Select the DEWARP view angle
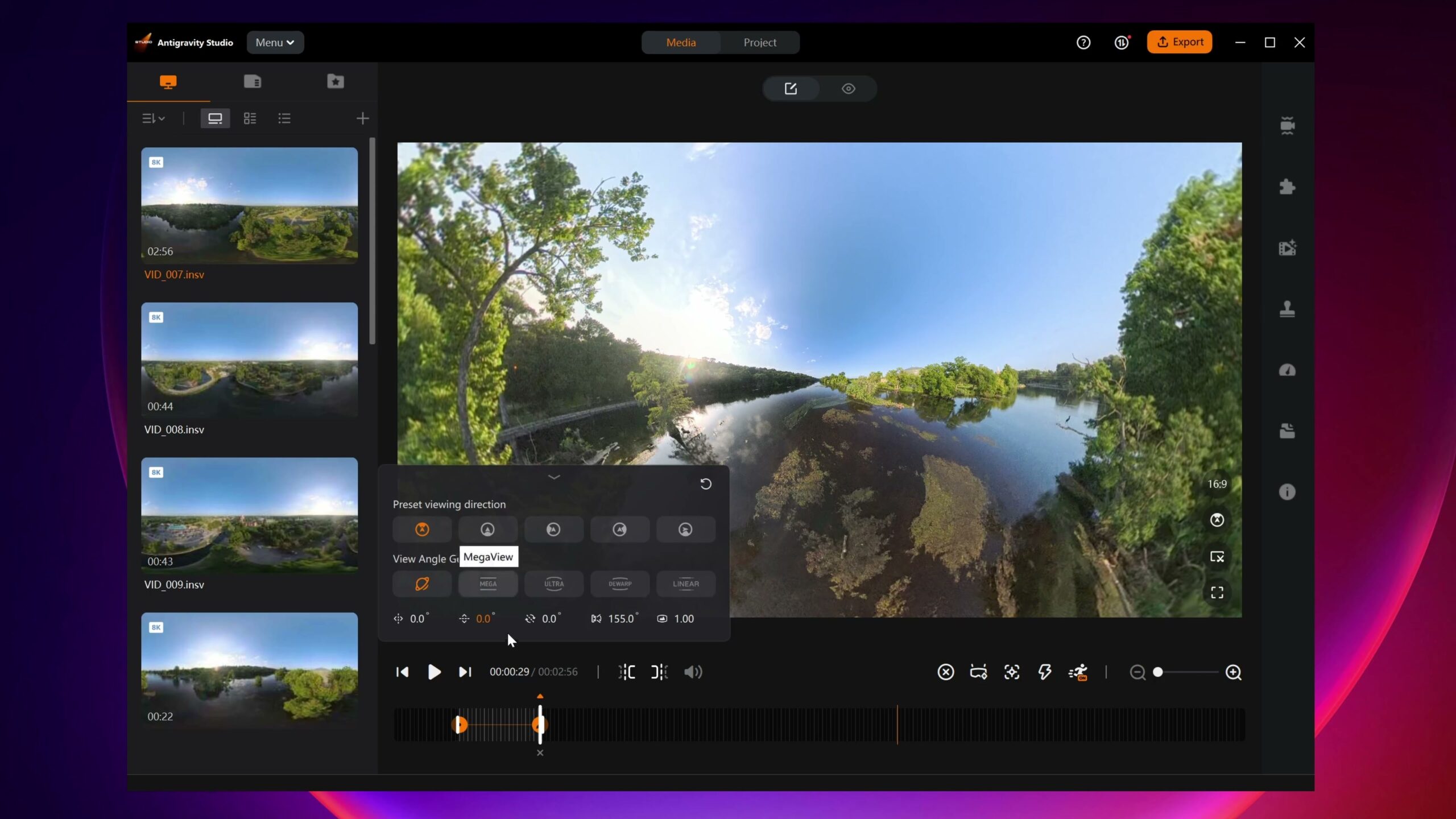1456x819 pixels. point(619,584)
